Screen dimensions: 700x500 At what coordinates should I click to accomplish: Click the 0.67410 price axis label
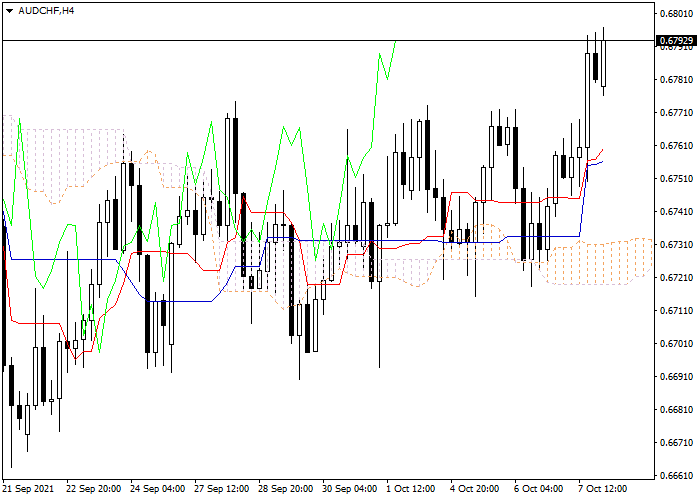coord(676,212)
